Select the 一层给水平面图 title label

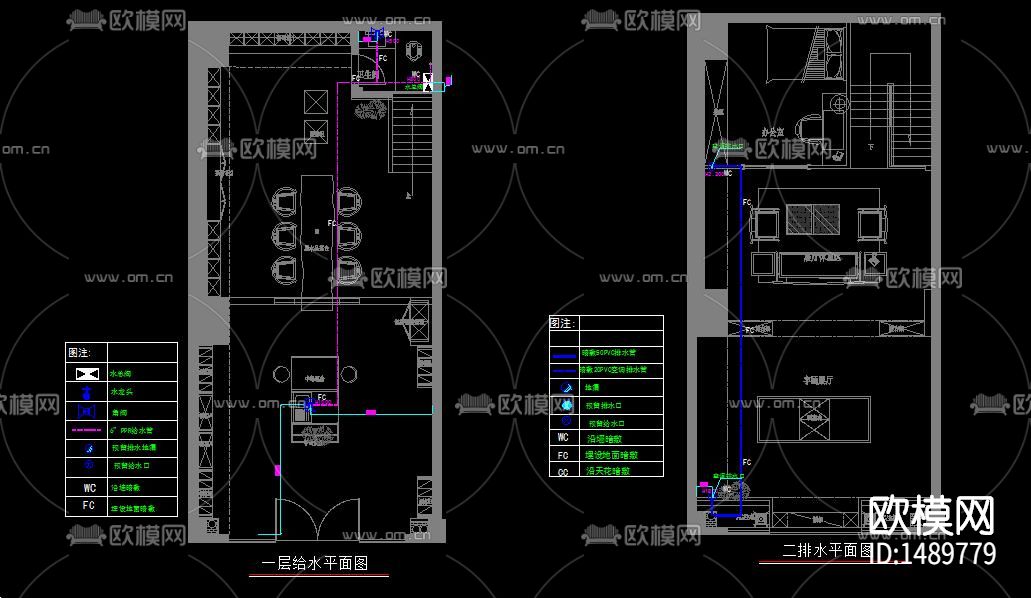315,562
